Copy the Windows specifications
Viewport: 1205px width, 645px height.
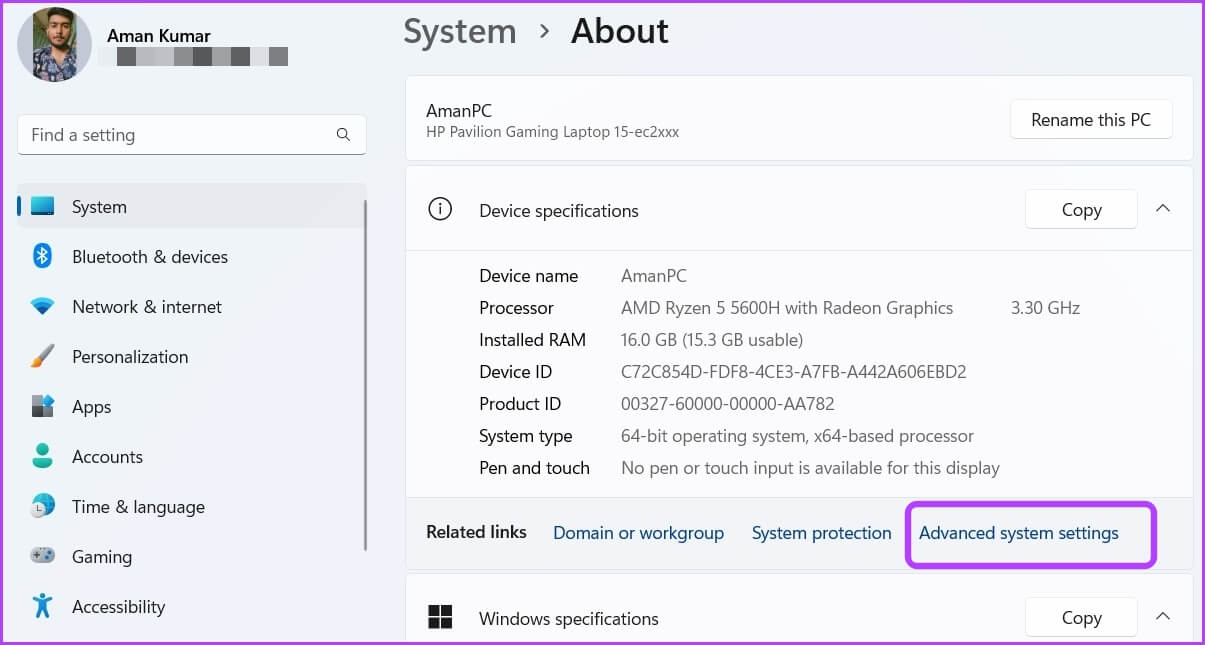click(x=1081, y=618)
